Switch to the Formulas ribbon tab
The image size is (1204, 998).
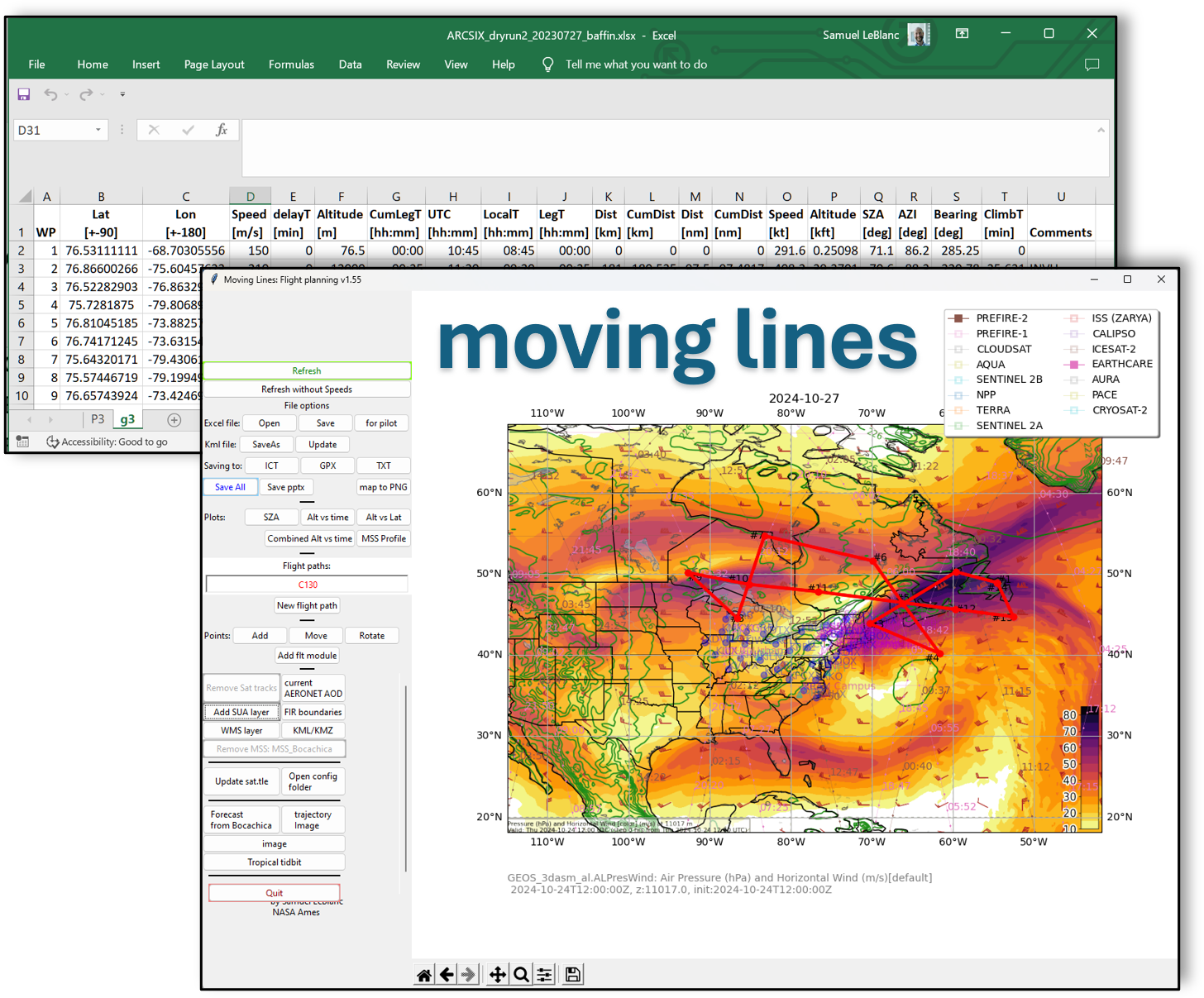coord(291,64)
